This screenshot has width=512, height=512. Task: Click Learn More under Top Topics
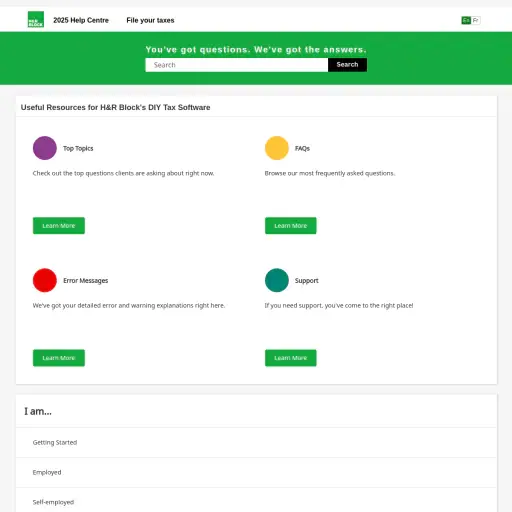click(59, 226)
